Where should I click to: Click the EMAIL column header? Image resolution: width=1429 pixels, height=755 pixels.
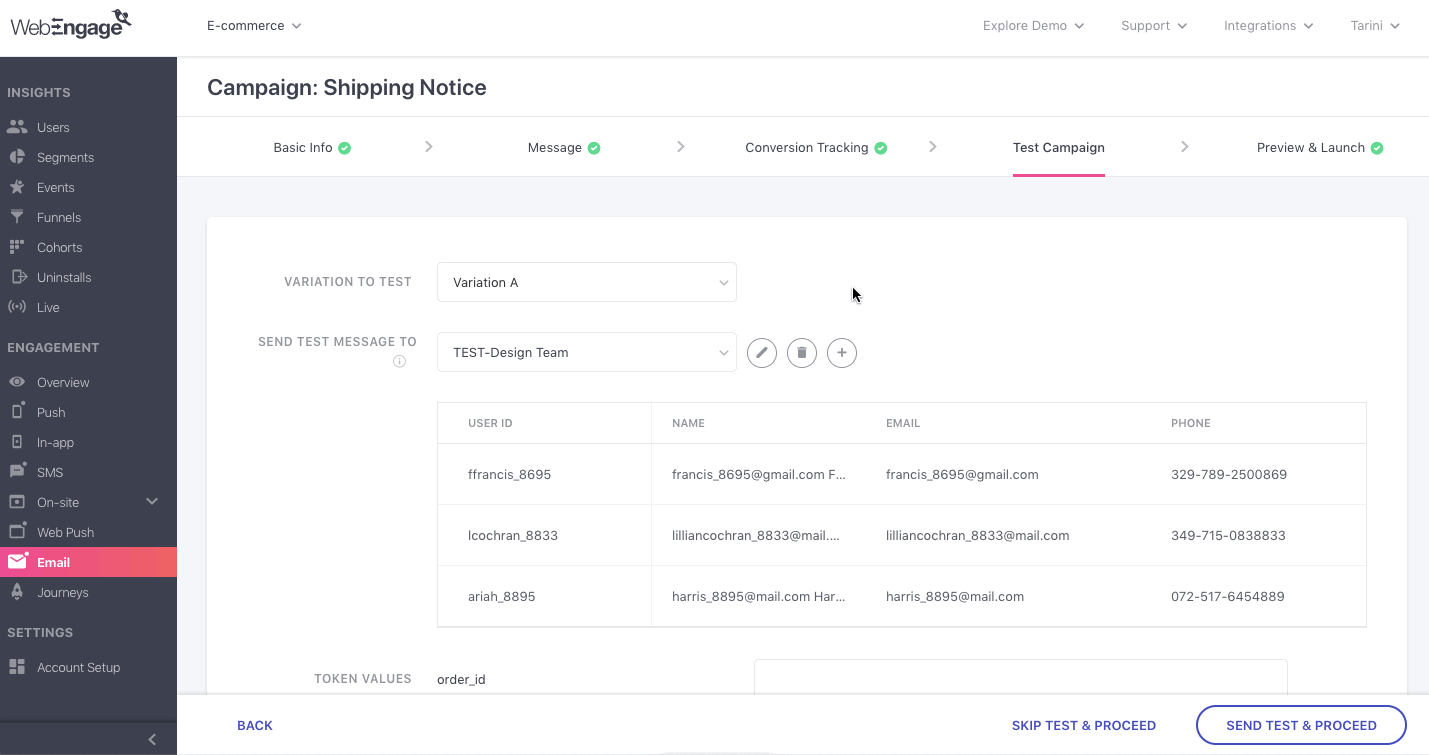click(x=903, y=423)
